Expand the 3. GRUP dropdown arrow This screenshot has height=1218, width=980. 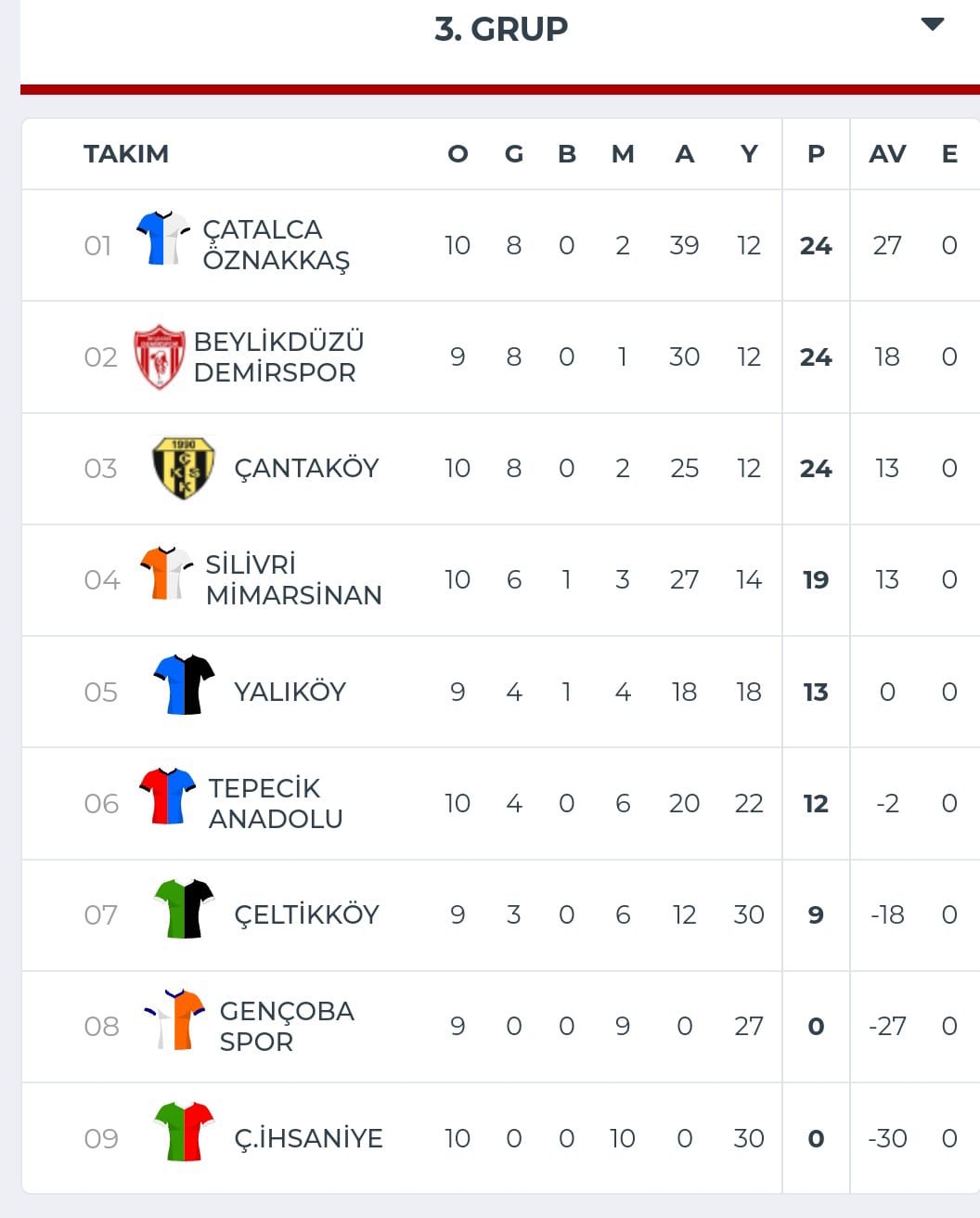tap(933, 24)
